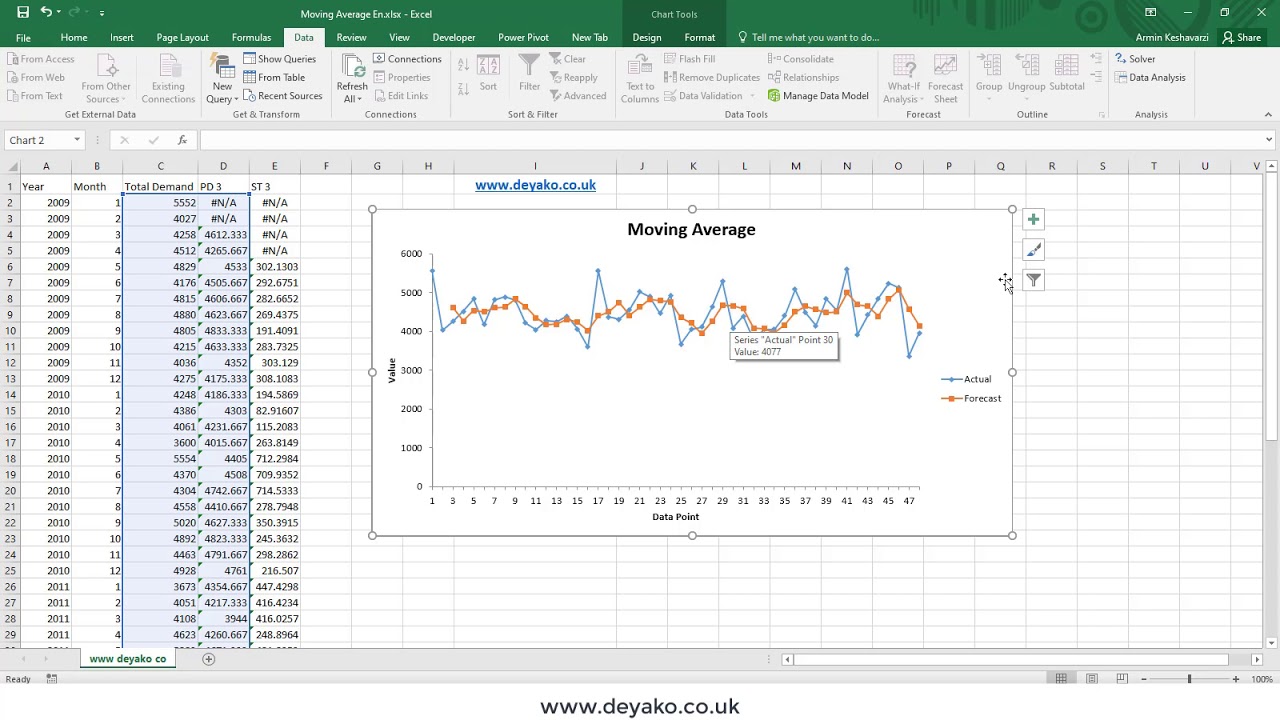Viewport: 1280px width, 720px height.
Task: Click the Undo arrow icon
Action: click(x=46, y=13)
